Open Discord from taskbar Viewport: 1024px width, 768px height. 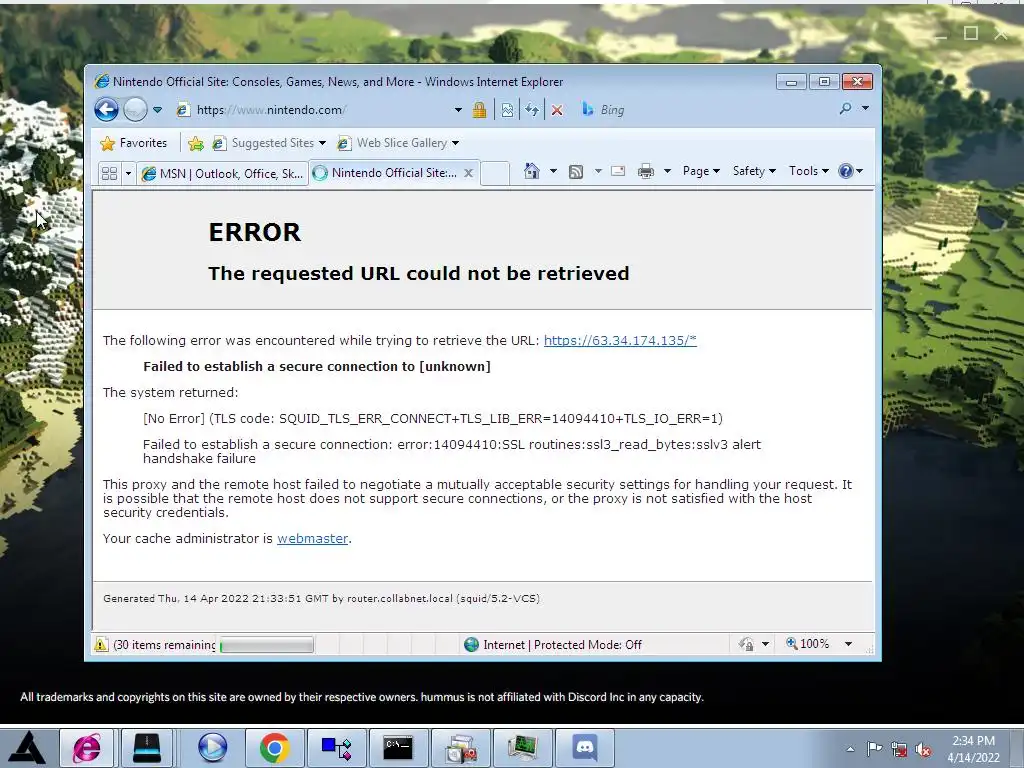585,748
